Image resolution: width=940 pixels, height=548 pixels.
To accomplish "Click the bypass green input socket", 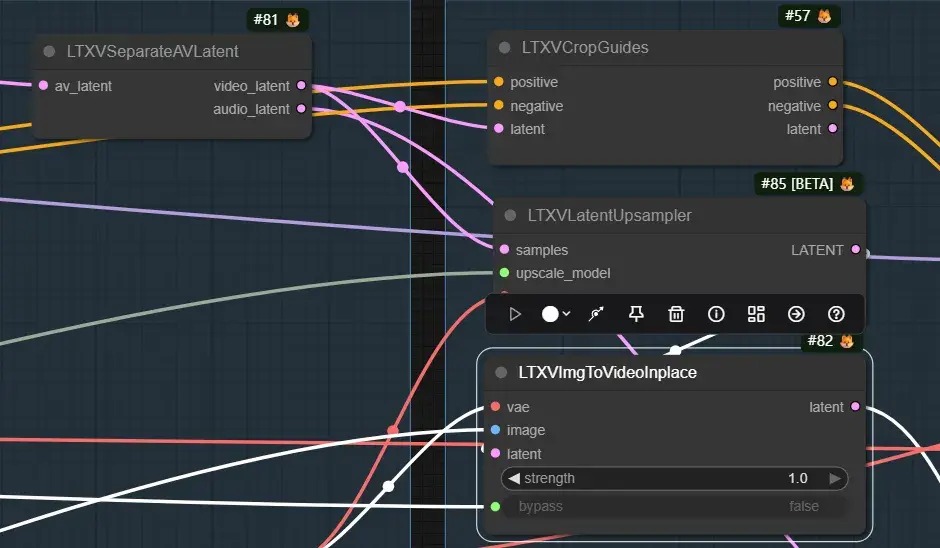I will (x=495, y=507).
